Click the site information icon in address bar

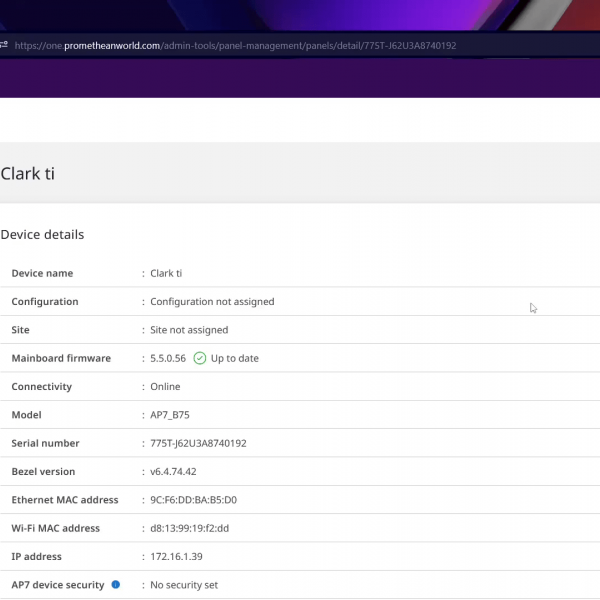(4, 45)
